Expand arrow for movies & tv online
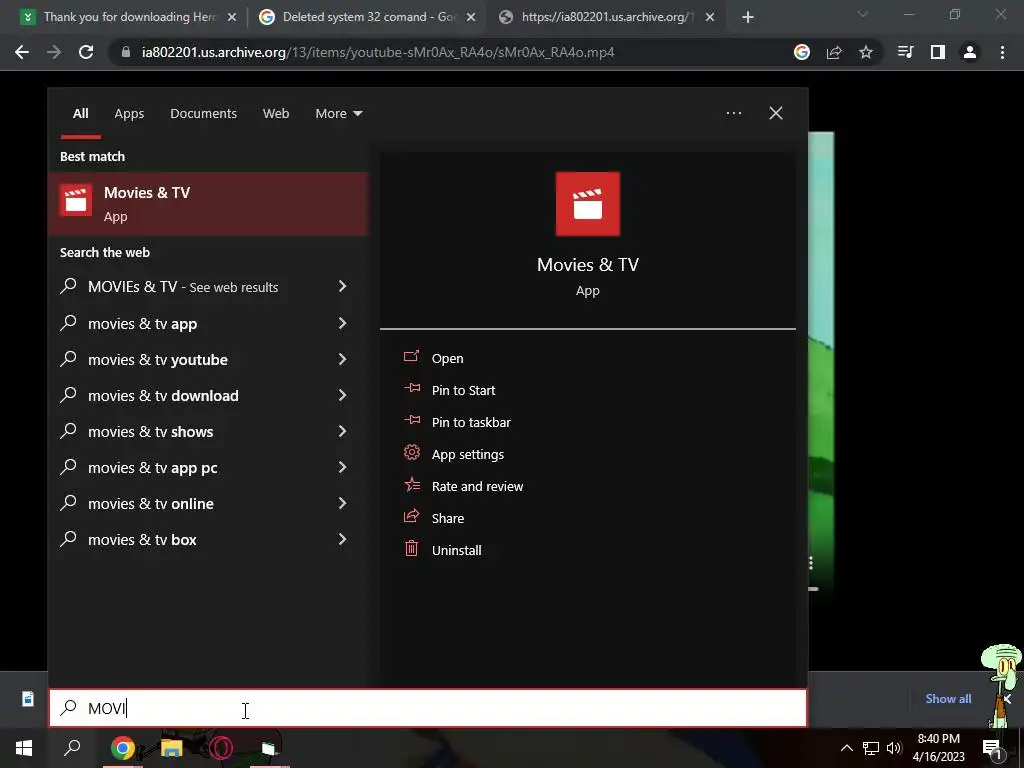This screenshot has width=1024, height=768. point(342,502)
